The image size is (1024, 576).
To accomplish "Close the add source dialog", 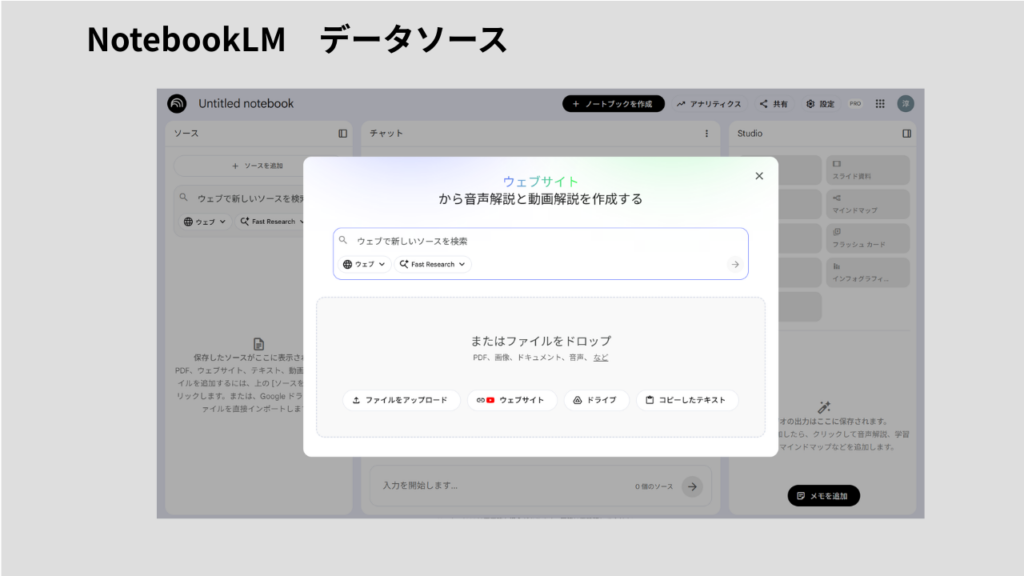I will click(x=759, y=176).
